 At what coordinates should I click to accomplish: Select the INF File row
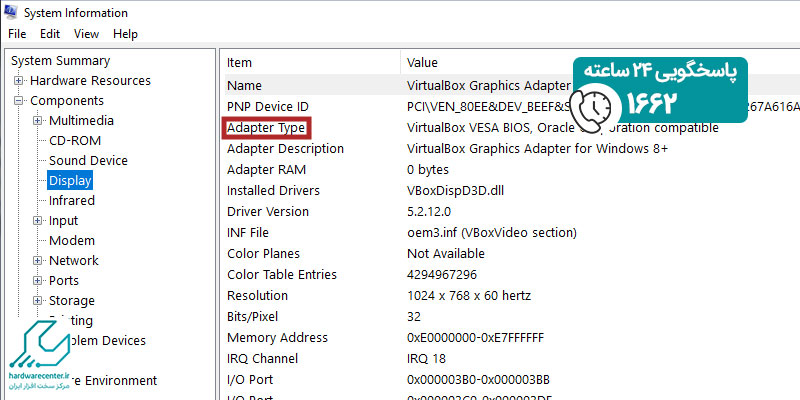(512, 233)
